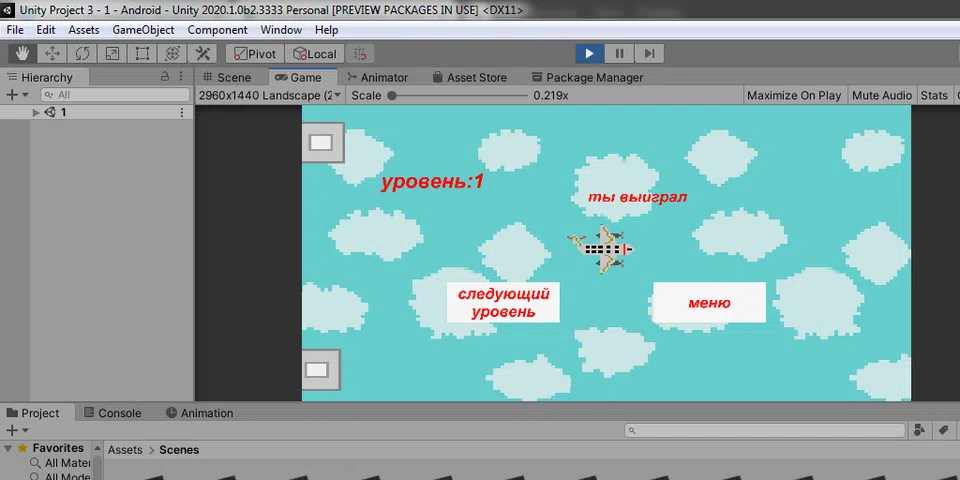The height and width of the screenshot is (480, 960).
Task: Open the GameObject menu
Action: [x=143, y=30]
